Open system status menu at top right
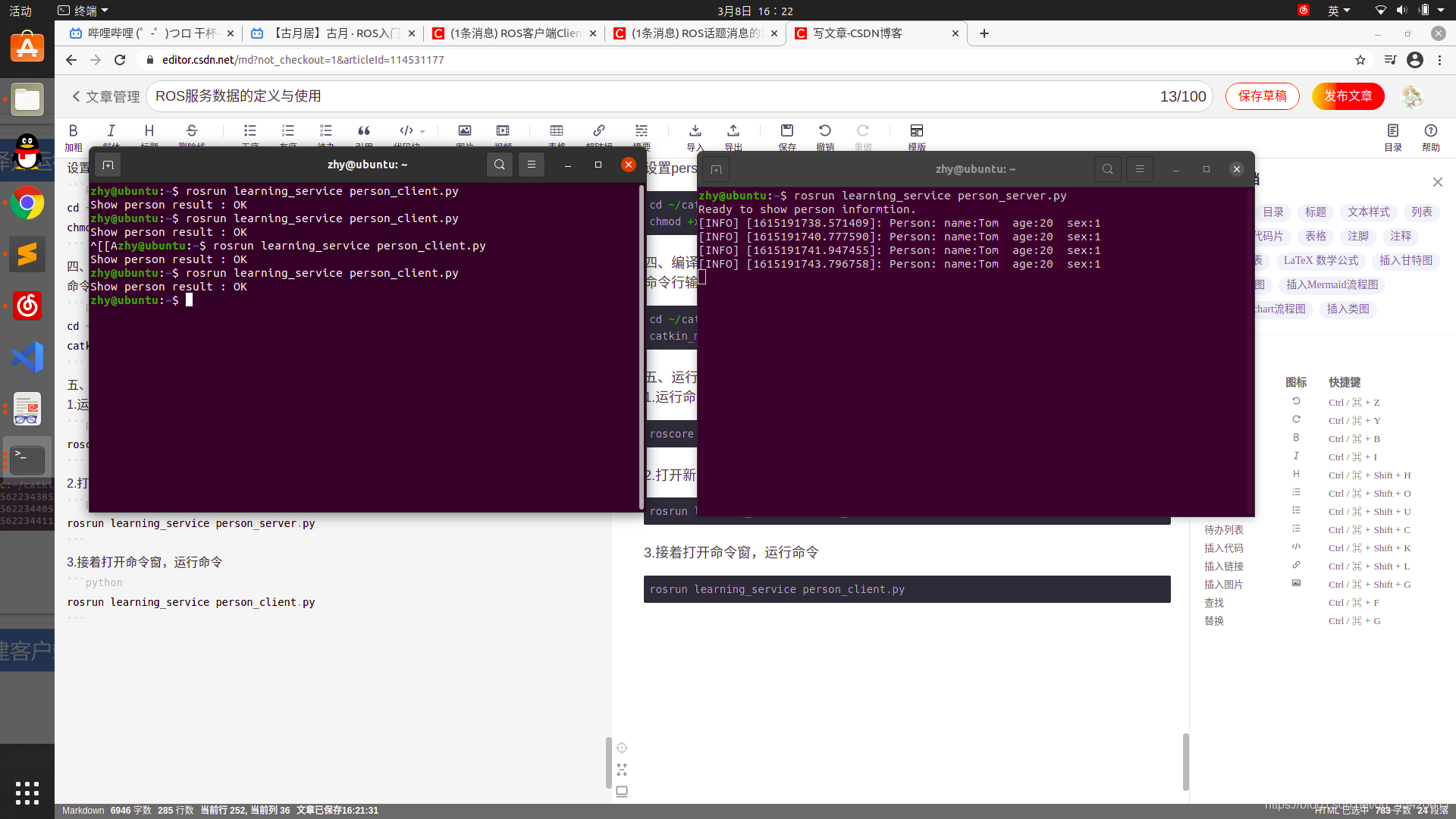 (1410, 11)
